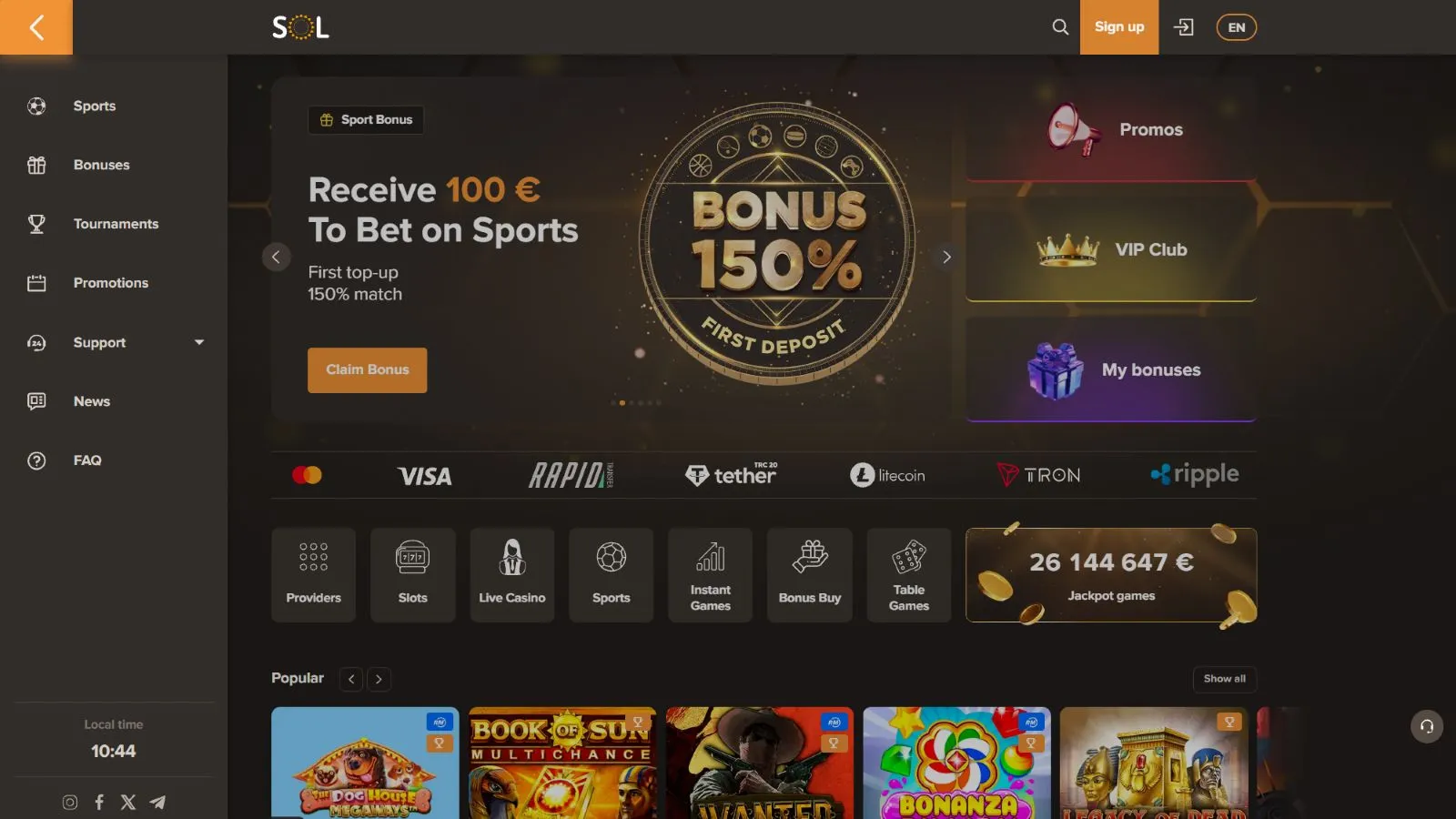Select the active banner carousel dot
Screen dimensions: 1456x819
click(x=622, y=402)
